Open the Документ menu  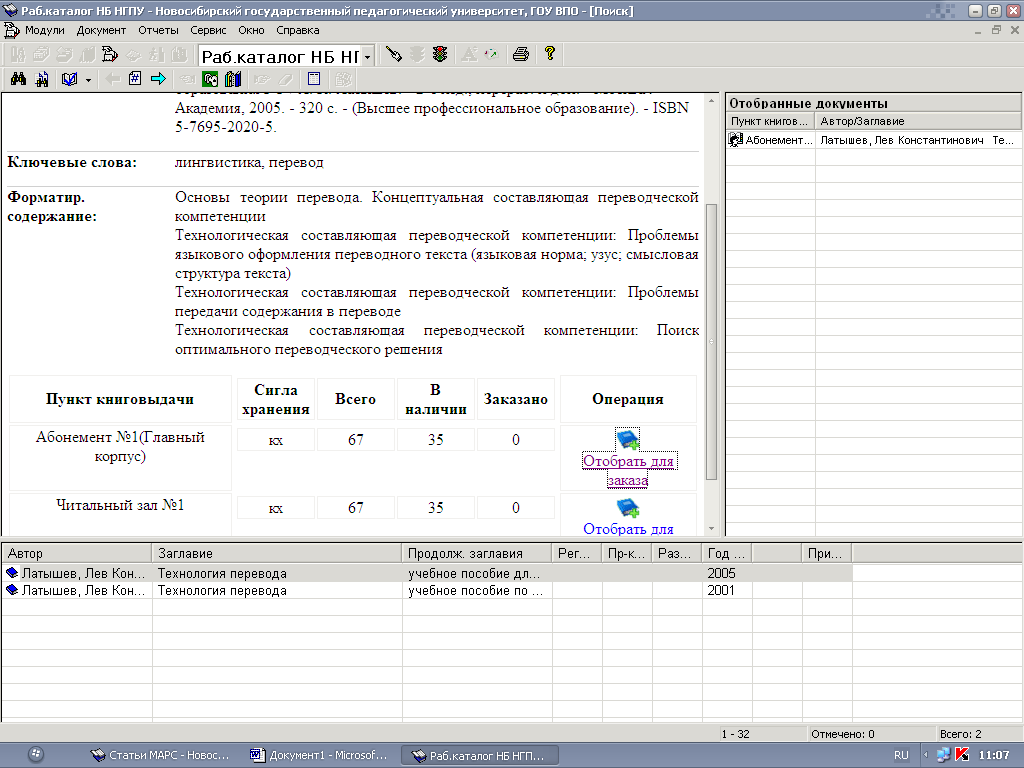pos(101,30)
